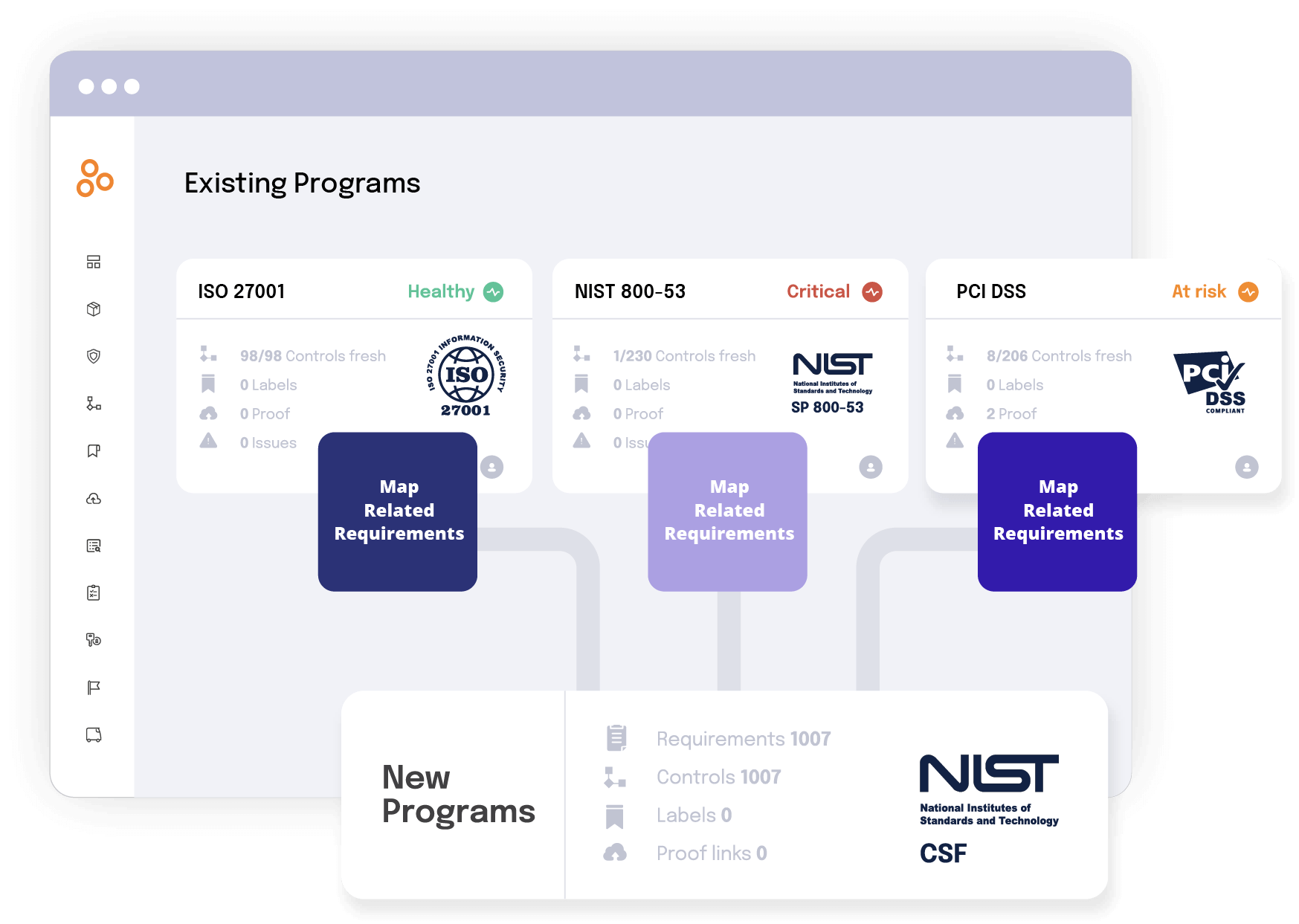Open the dashboard layout icon in sidebar
The image size is (1299, 924).
click(94, 262)
